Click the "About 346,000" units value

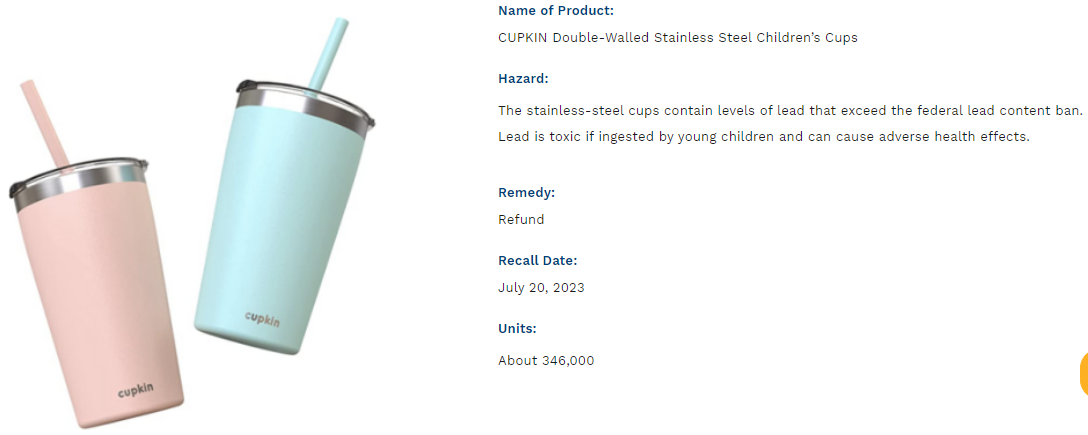[x=546, y=361]
